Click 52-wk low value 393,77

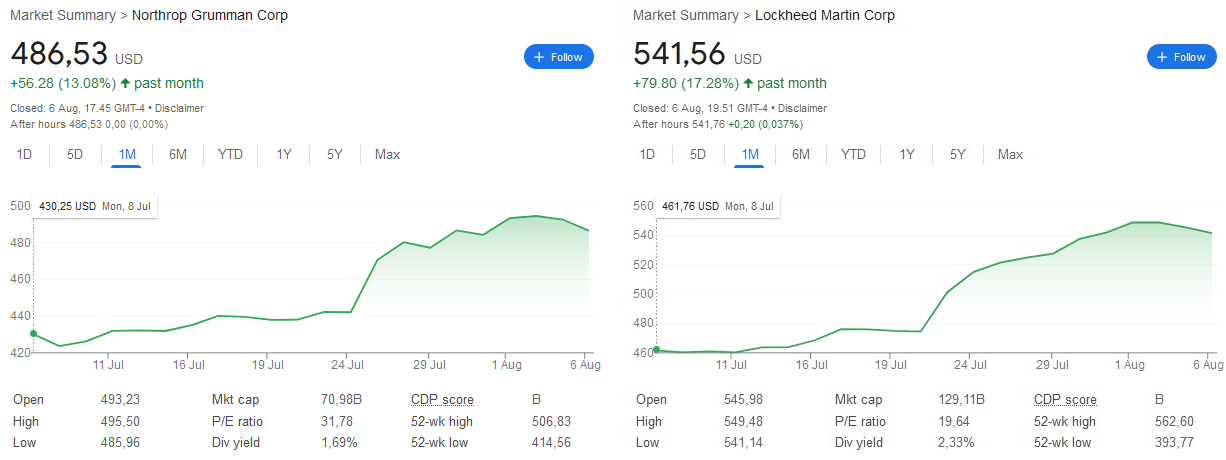[x=1174, y=443]
